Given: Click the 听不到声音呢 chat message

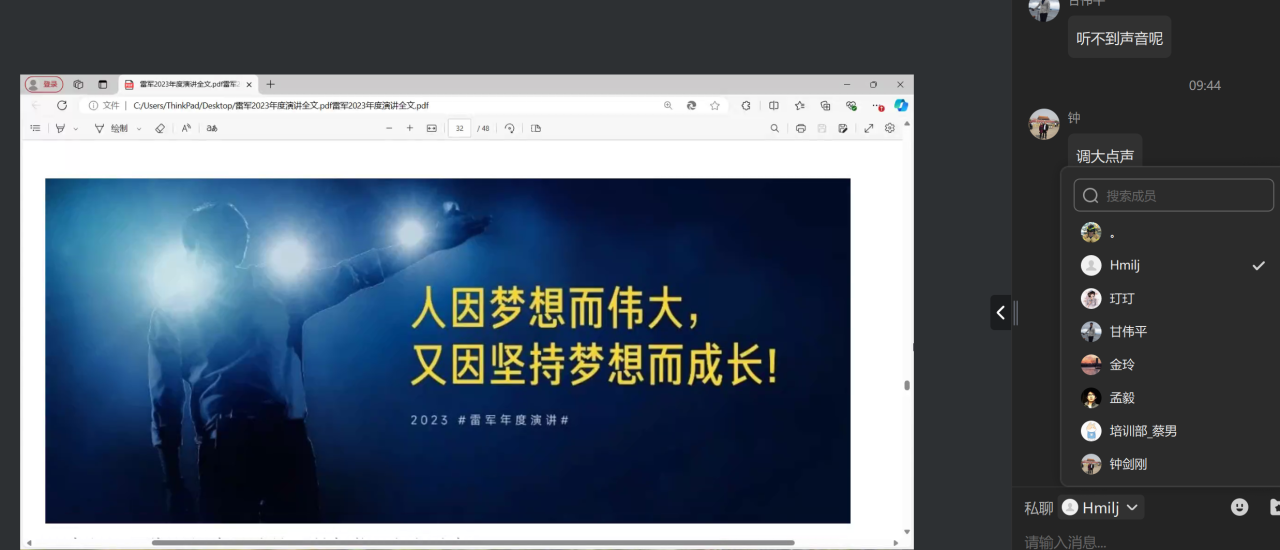Looking at the screenshot, I should 1119,38.
